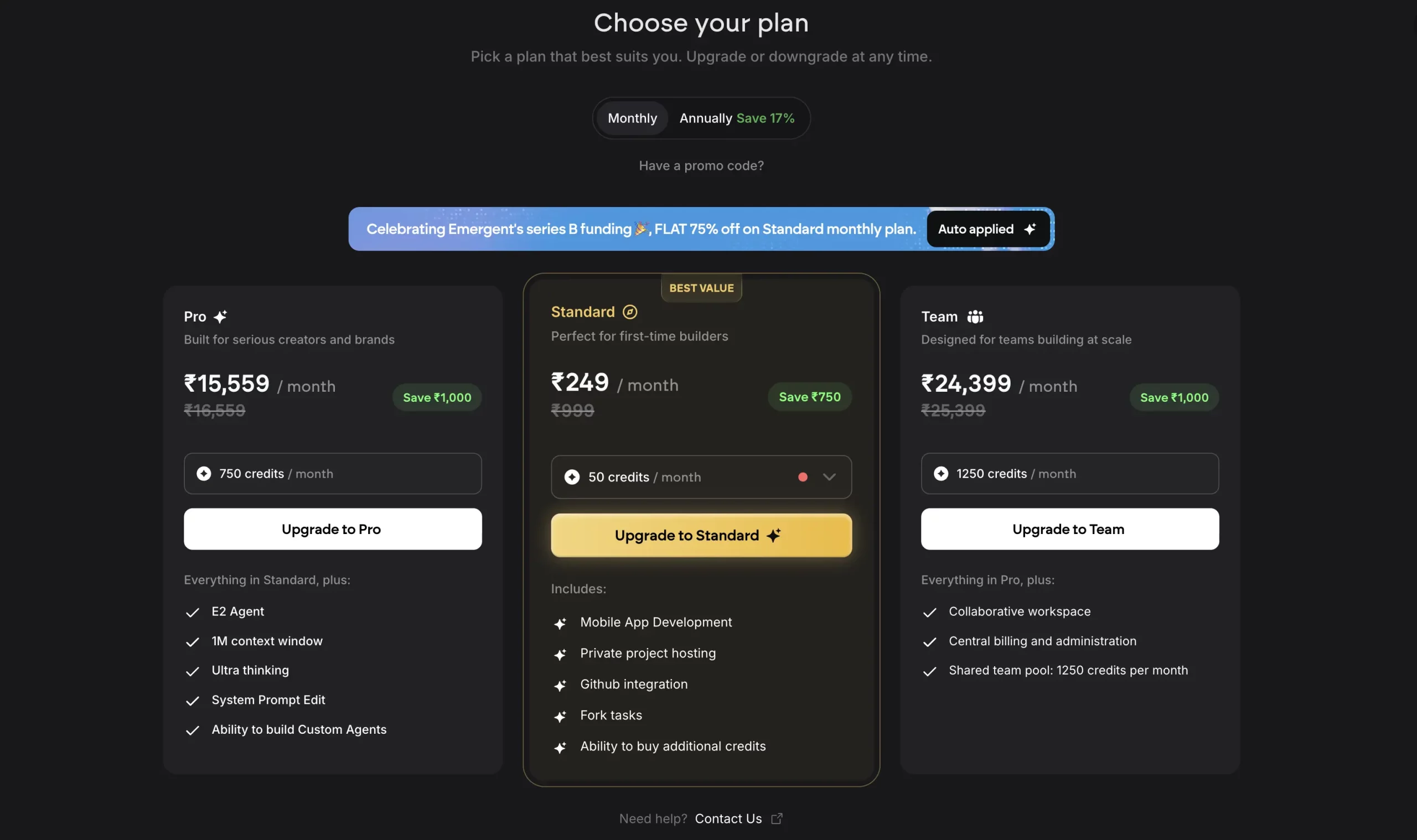Expand the 50 credits per month dropdown
This screenshot has height=840, width=1417.
pyautogui.click(x=829, y=477)
